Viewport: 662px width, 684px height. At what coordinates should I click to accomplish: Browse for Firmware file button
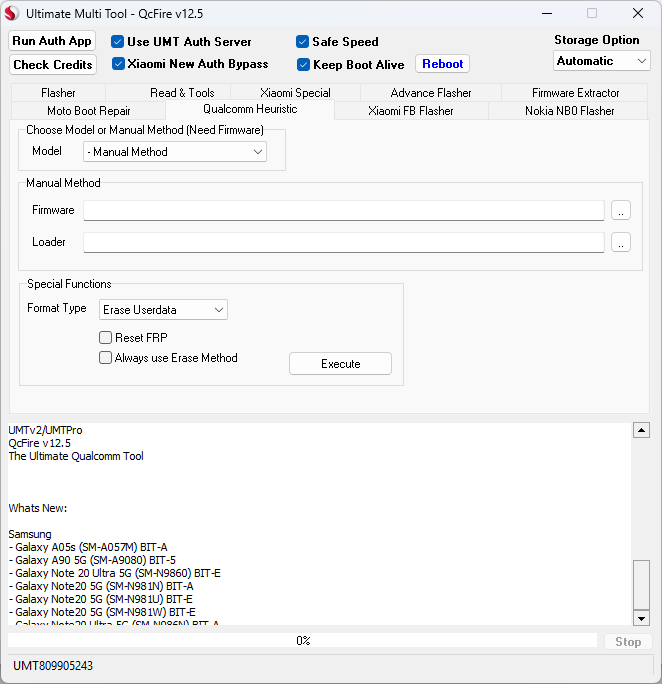621,210
